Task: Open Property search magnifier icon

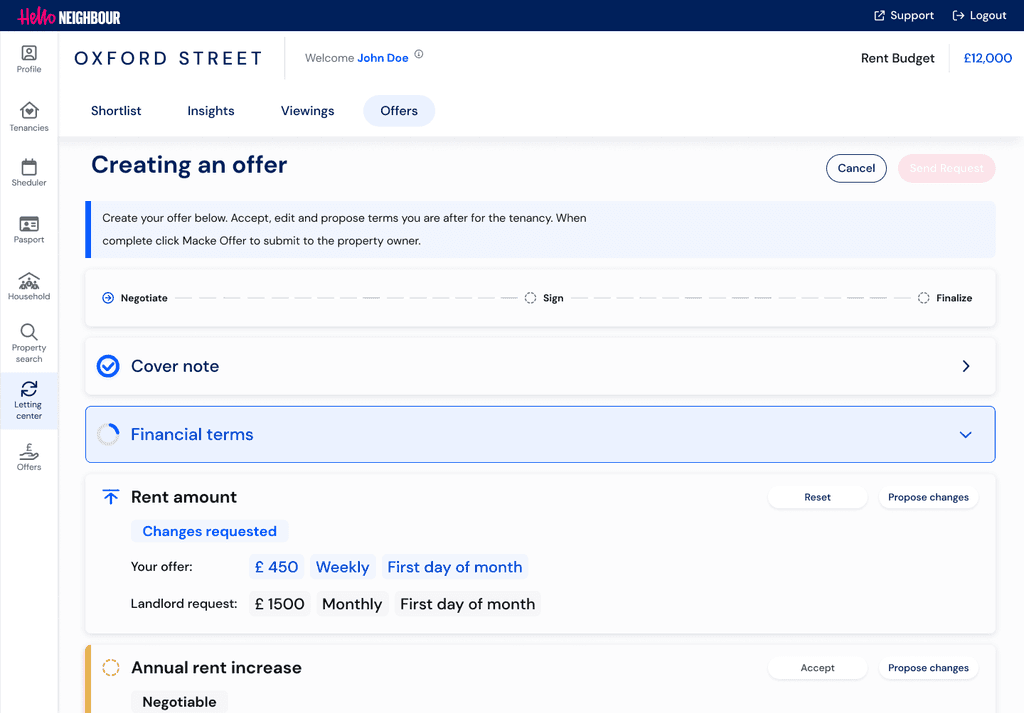Action: (x=29, y=332)
